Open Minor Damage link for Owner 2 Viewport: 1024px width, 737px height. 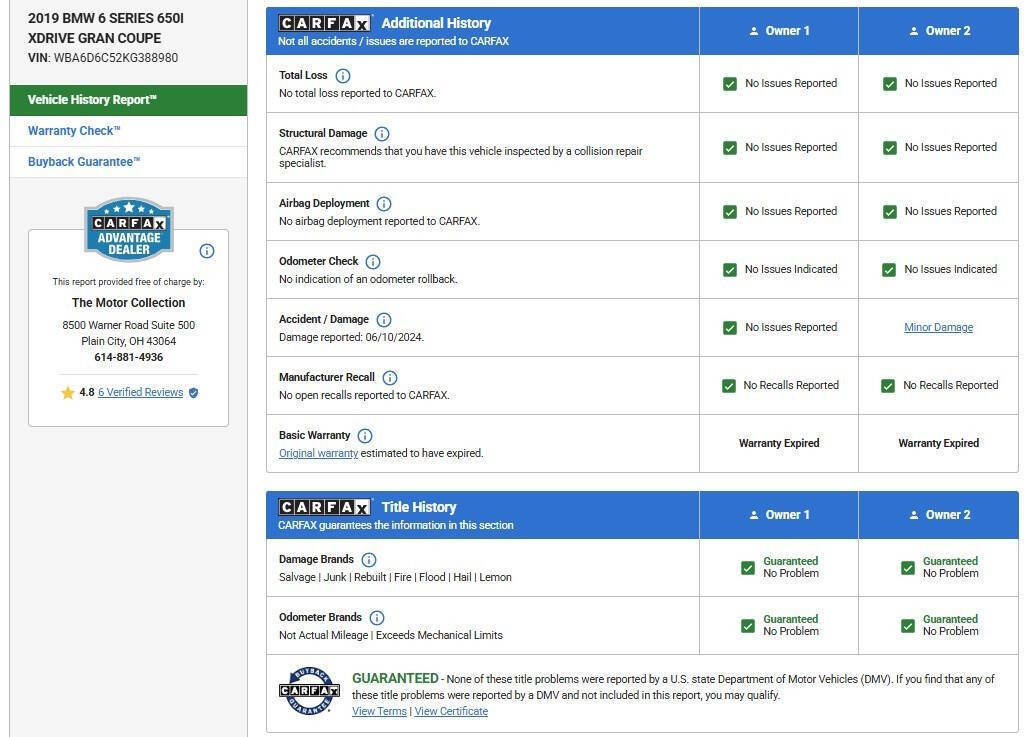(938, 328)
